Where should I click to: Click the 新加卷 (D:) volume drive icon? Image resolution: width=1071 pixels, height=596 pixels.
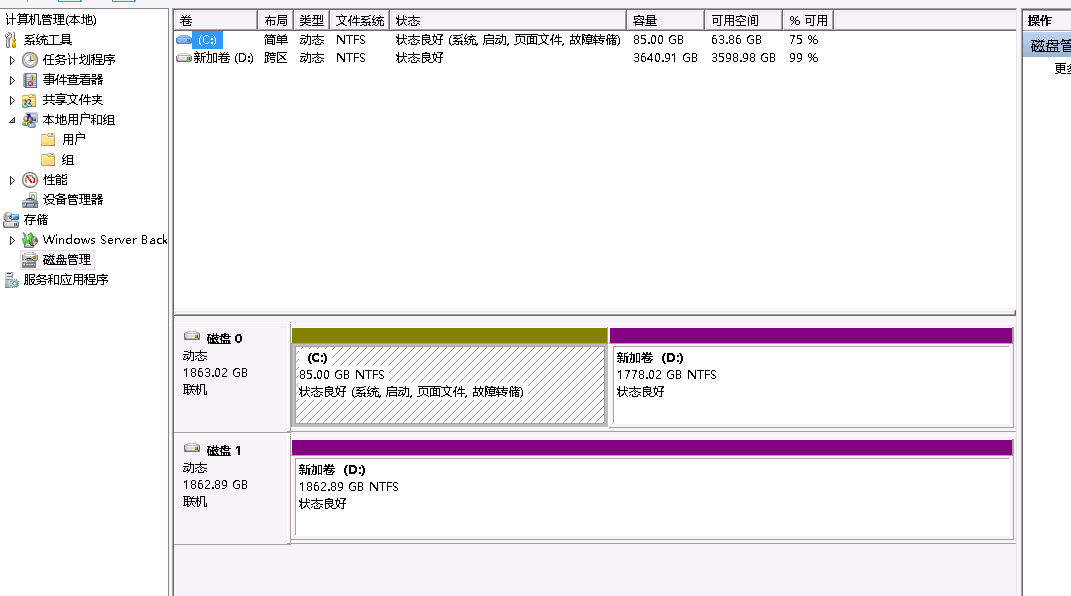[184, 58]
